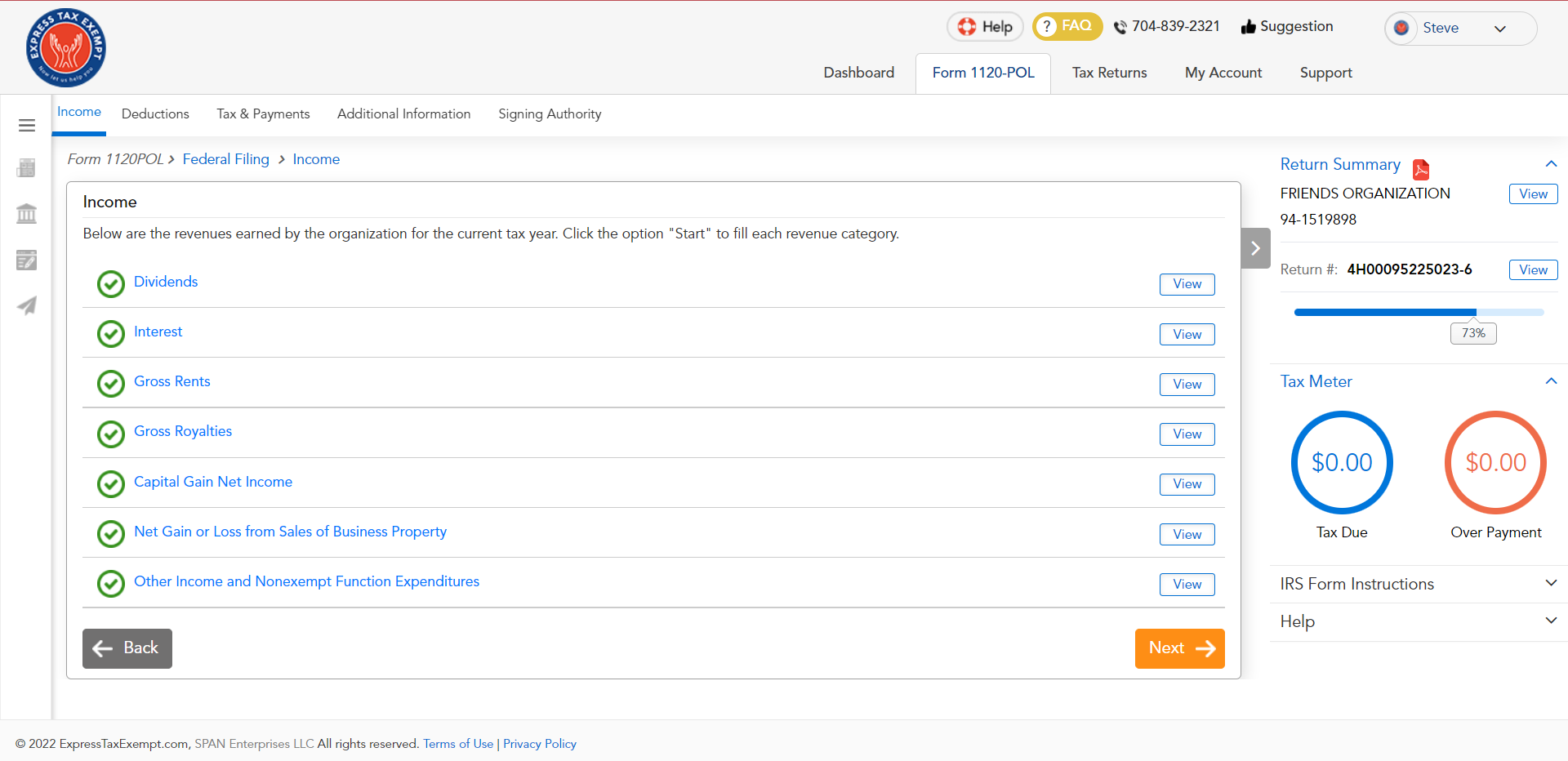View Other Income and Nonexempt Function Expenditures
This screenshot has height=761, width=1568.
1187,584
